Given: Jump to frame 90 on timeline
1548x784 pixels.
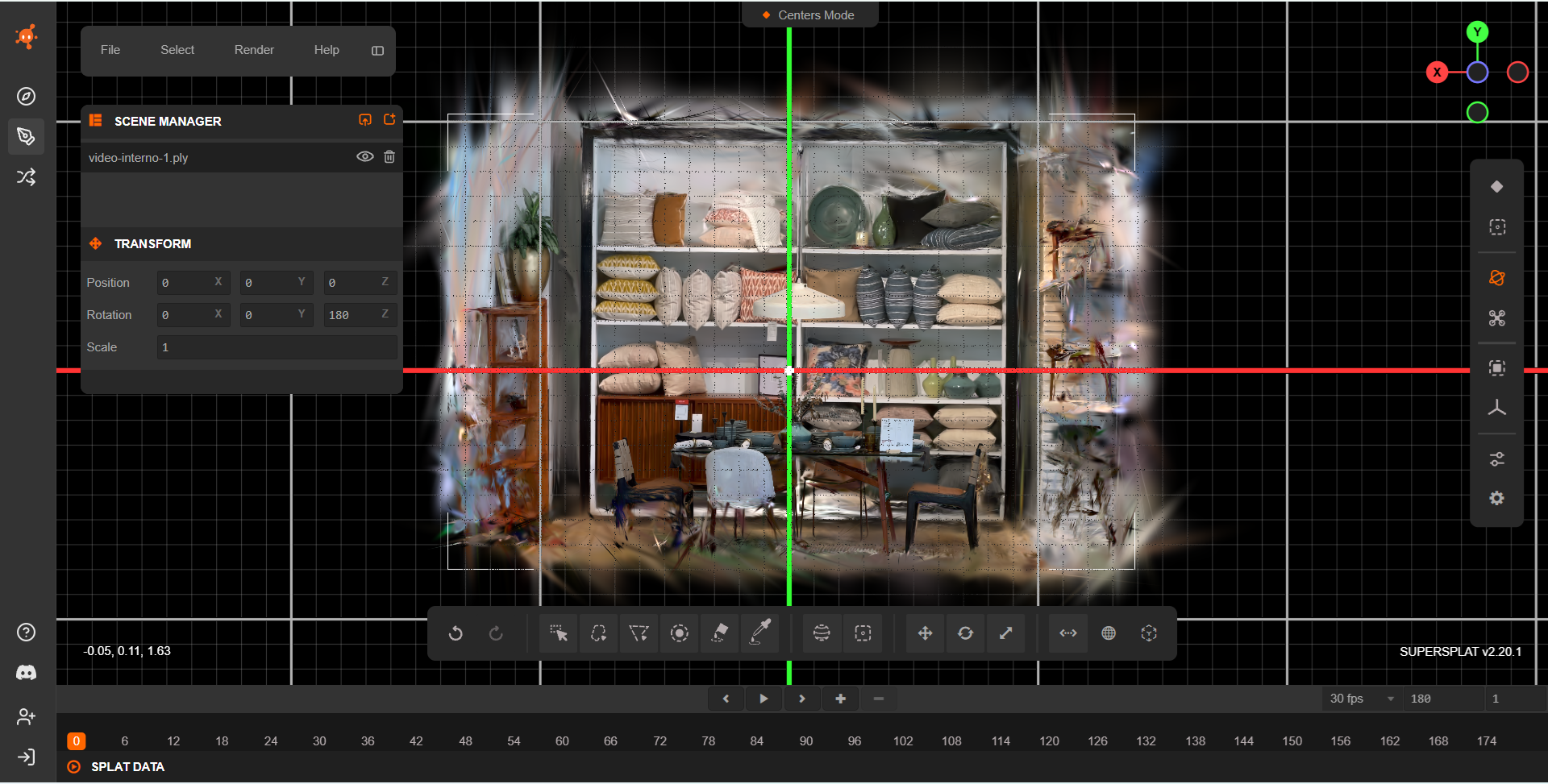Looking at the screenshot, I should click(806, 741).
